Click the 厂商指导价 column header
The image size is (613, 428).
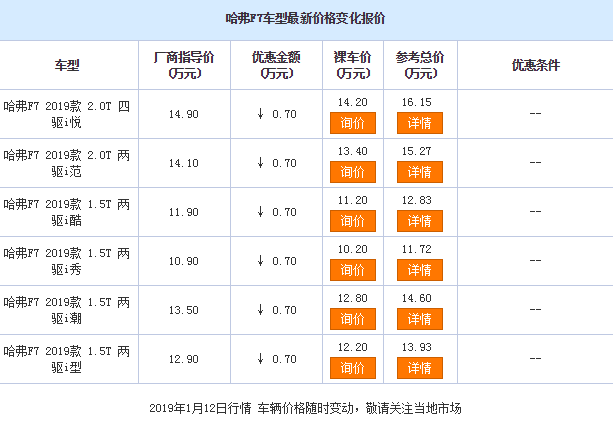tap(184, 65)
